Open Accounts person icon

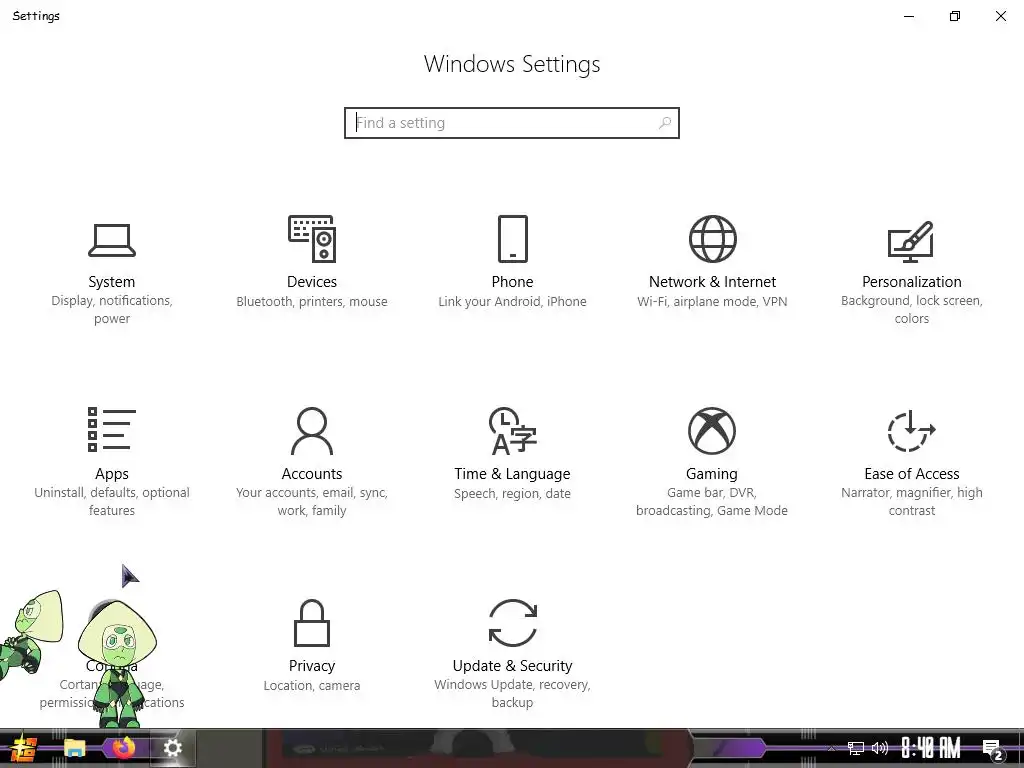[312, 431]
